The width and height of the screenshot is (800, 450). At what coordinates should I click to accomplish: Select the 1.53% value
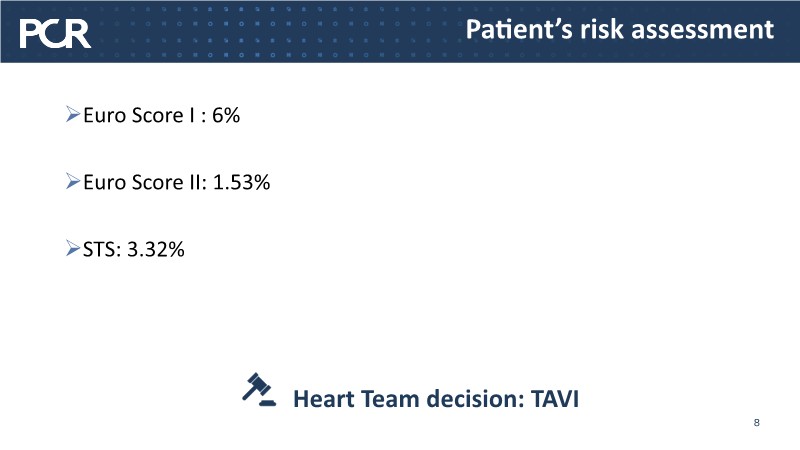coord(242,183)
